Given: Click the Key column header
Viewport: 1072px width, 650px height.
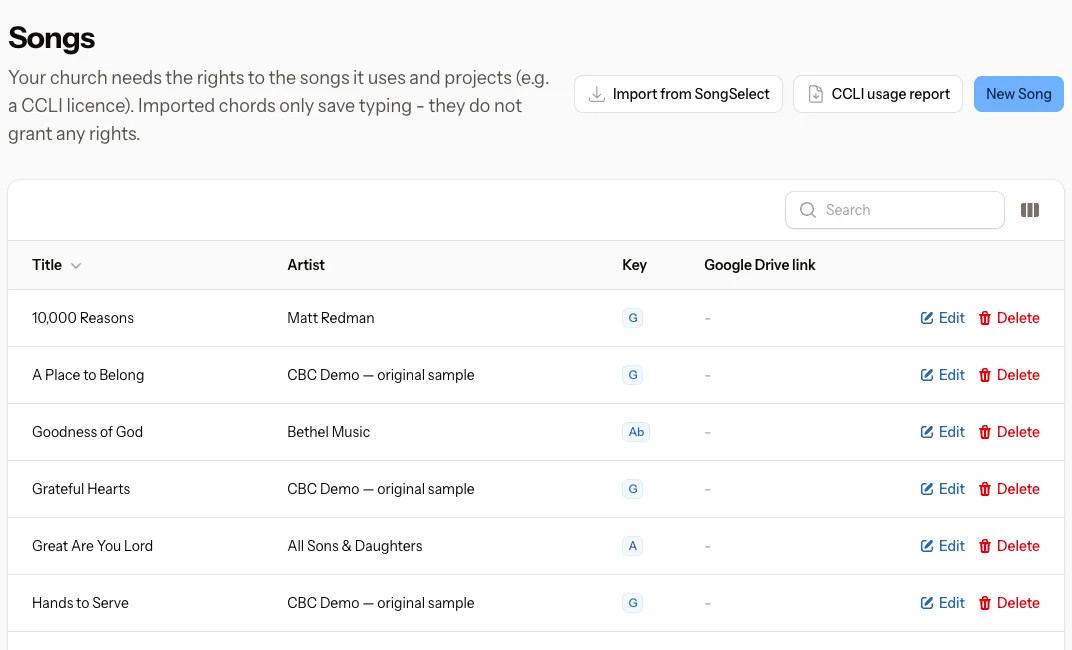Looking at the screenshot, I should coord(634,265).
